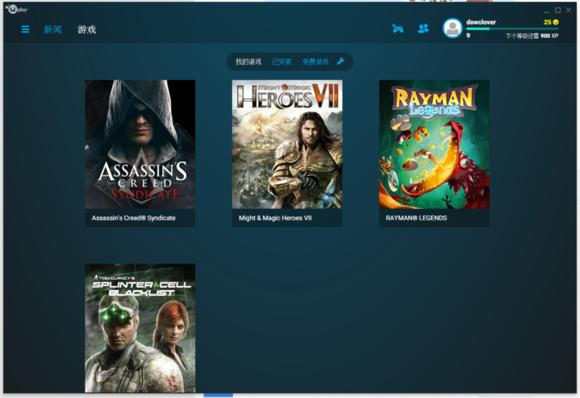Maximize the Uplay window
The height and width of the screenshot is (398, 580).
(x=558, y=10)
